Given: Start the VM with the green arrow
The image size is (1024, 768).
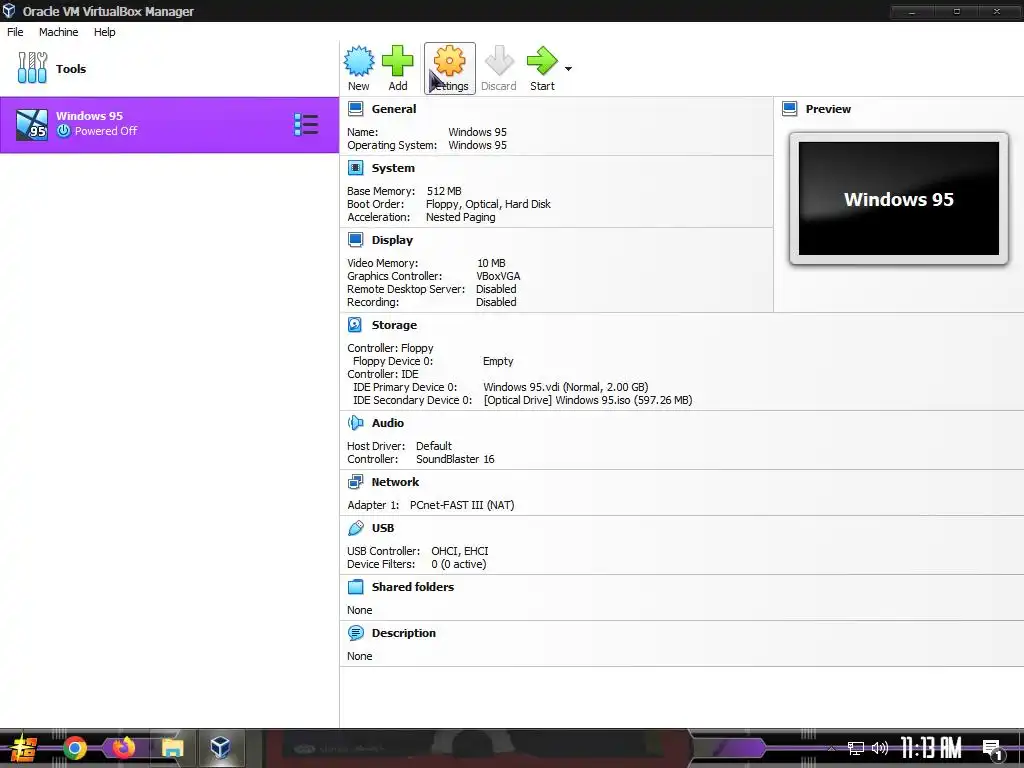Looking at the screenshot, I should [x=542, y=61].
